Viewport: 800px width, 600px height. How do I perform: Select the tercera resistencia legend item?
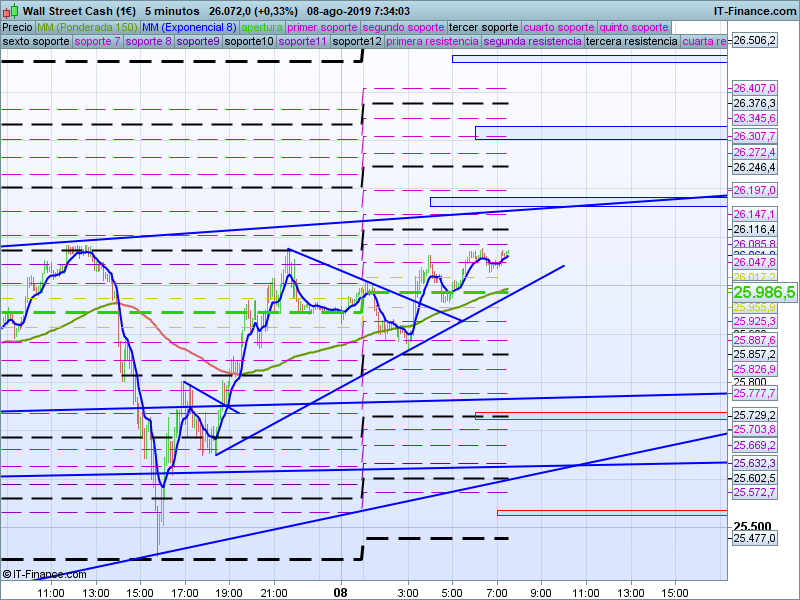[x=631, y=42]
